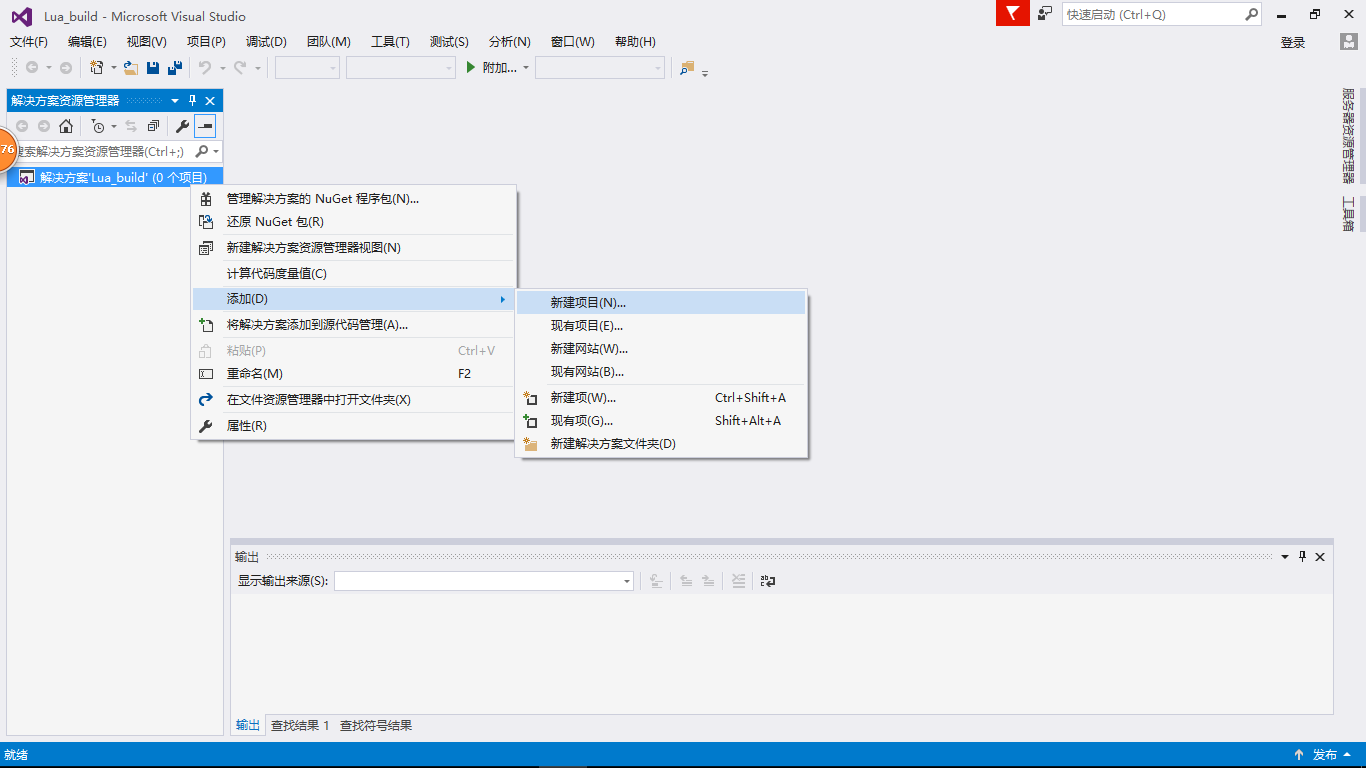
Task: Click the green Start debugging arrow
Action: point(472,68)
